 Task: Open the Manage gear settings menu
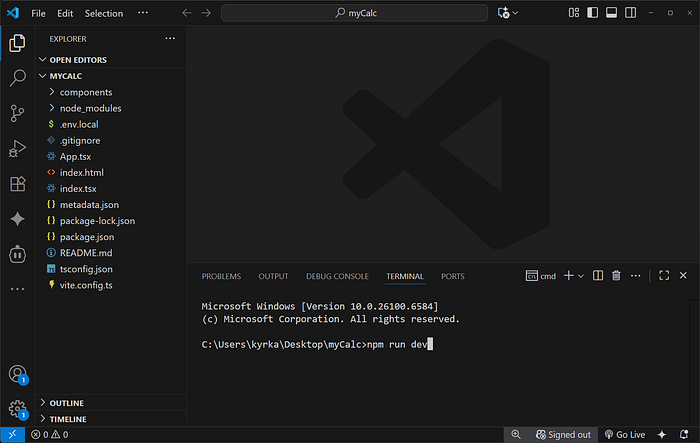(x=17, y=409)
